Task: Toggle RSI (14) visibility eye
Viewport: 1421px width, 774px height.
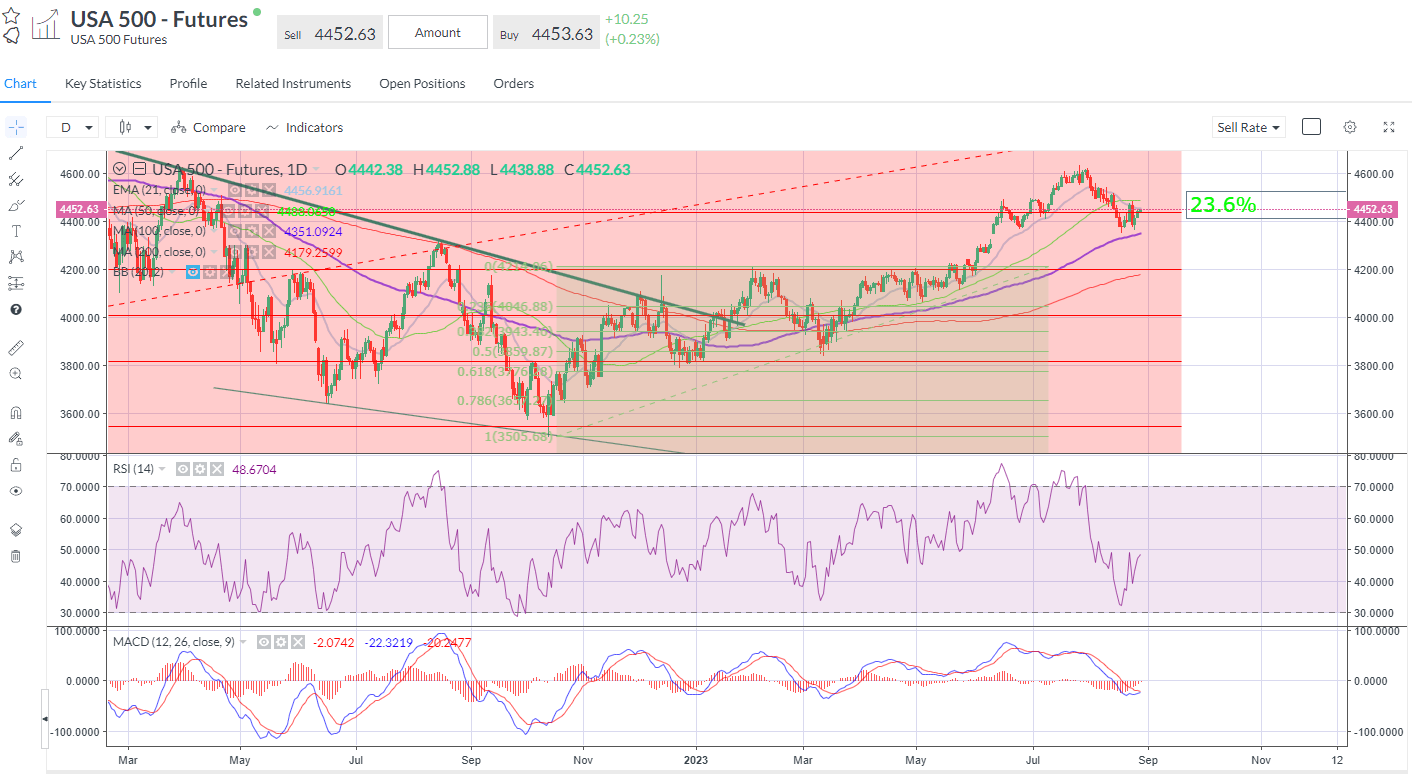Action: (183, 469)
